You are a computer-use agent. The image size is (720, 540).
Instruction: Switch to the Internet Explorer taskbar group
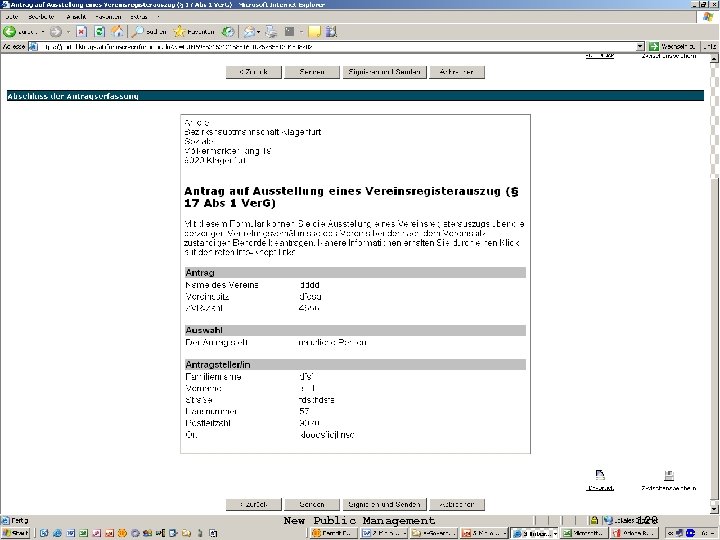(x=534, y=533)
